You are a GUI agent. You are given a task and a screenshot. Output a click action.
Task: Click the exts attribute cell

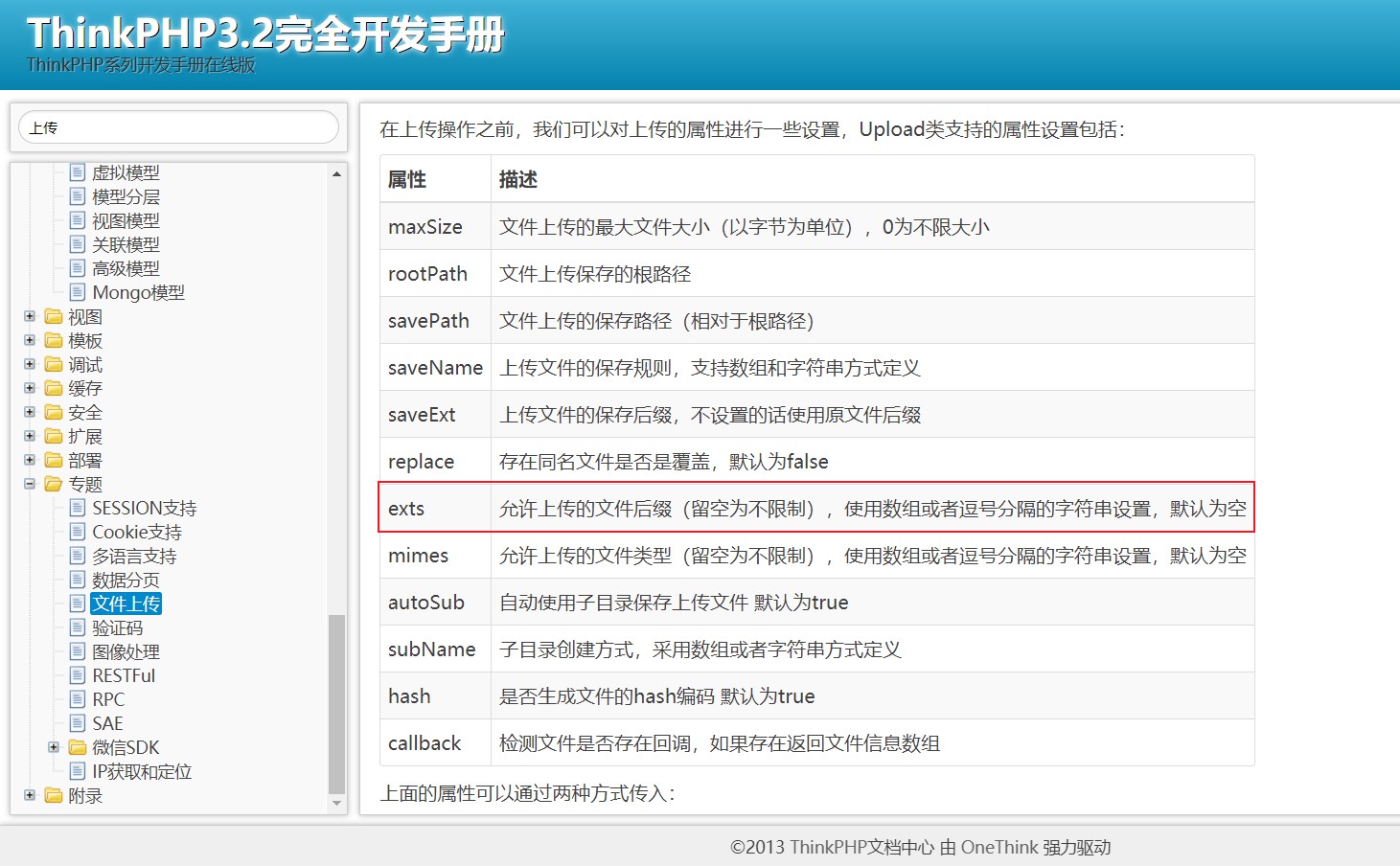(436, 508)
